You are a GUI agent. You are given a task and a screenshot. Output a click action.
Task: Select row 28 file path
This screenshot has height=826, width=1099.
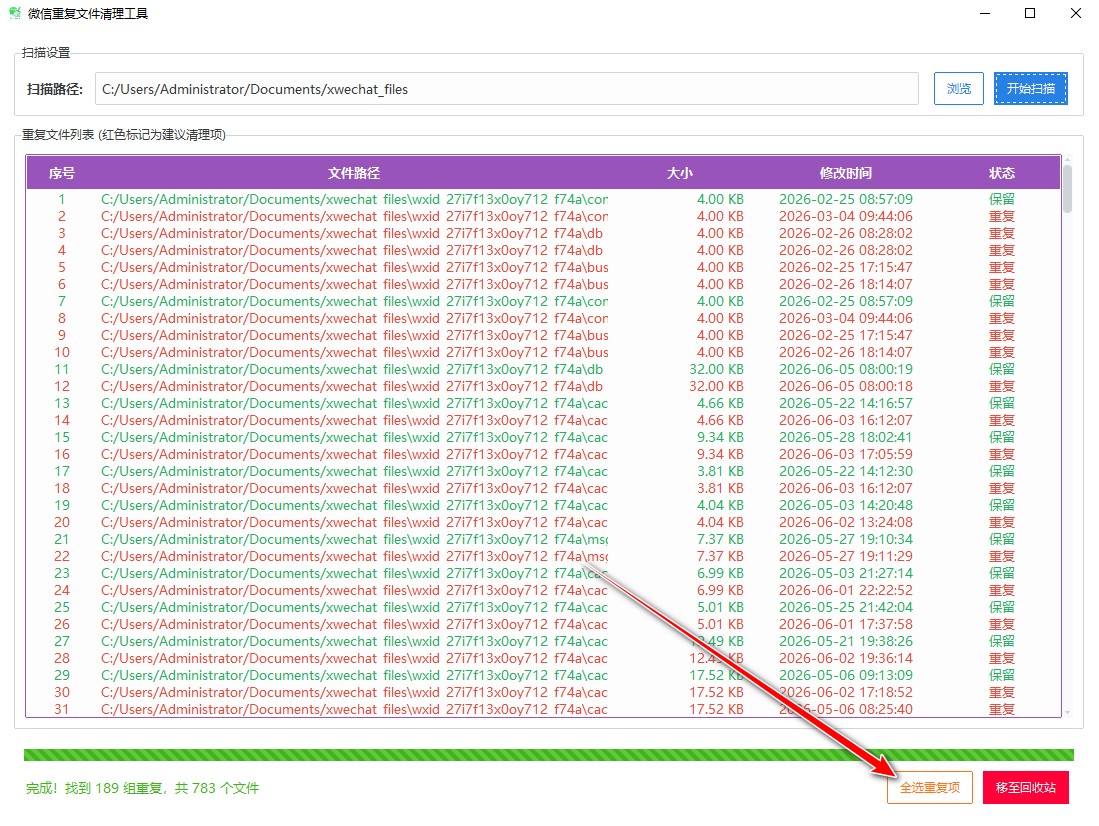tap(354, 658)
